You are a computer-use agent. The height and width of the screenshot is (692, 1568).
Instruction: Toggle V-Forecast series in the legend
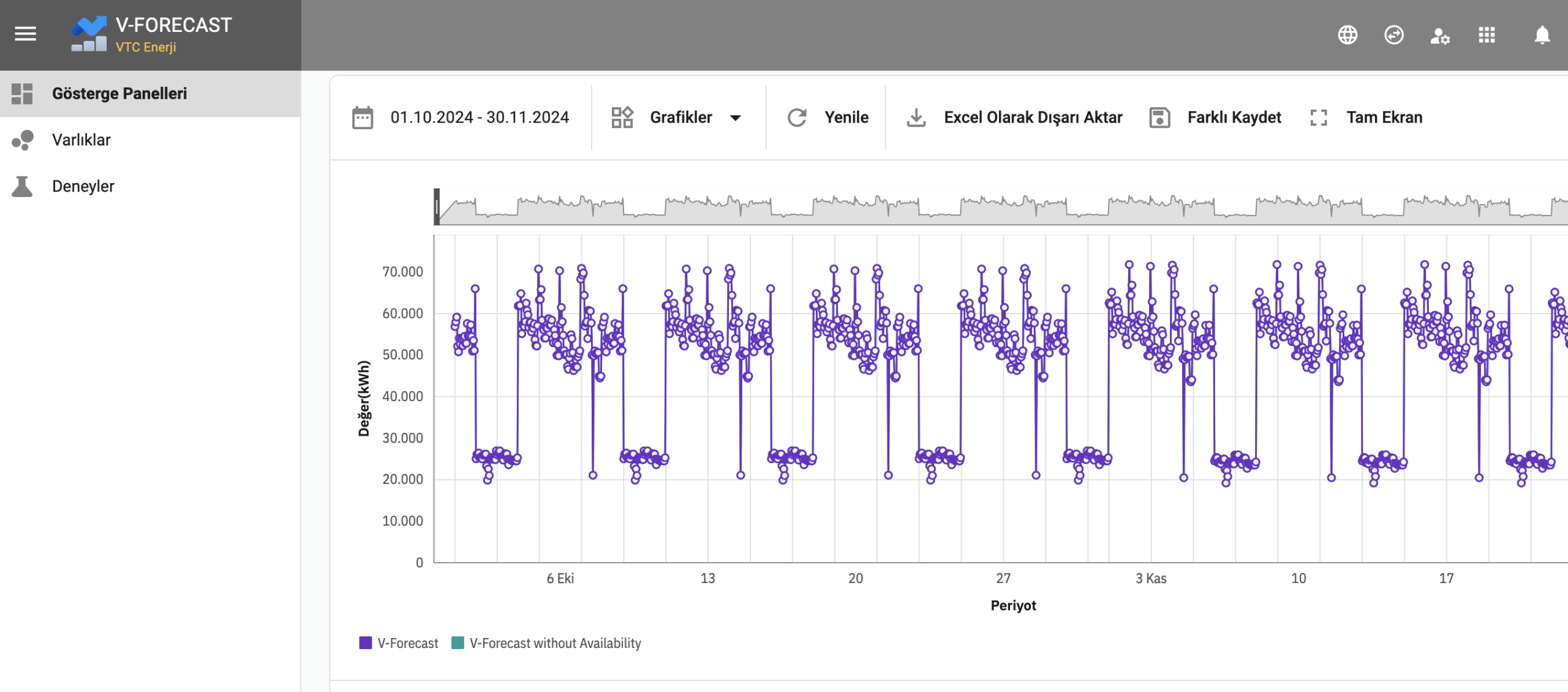tap(407, 643)
